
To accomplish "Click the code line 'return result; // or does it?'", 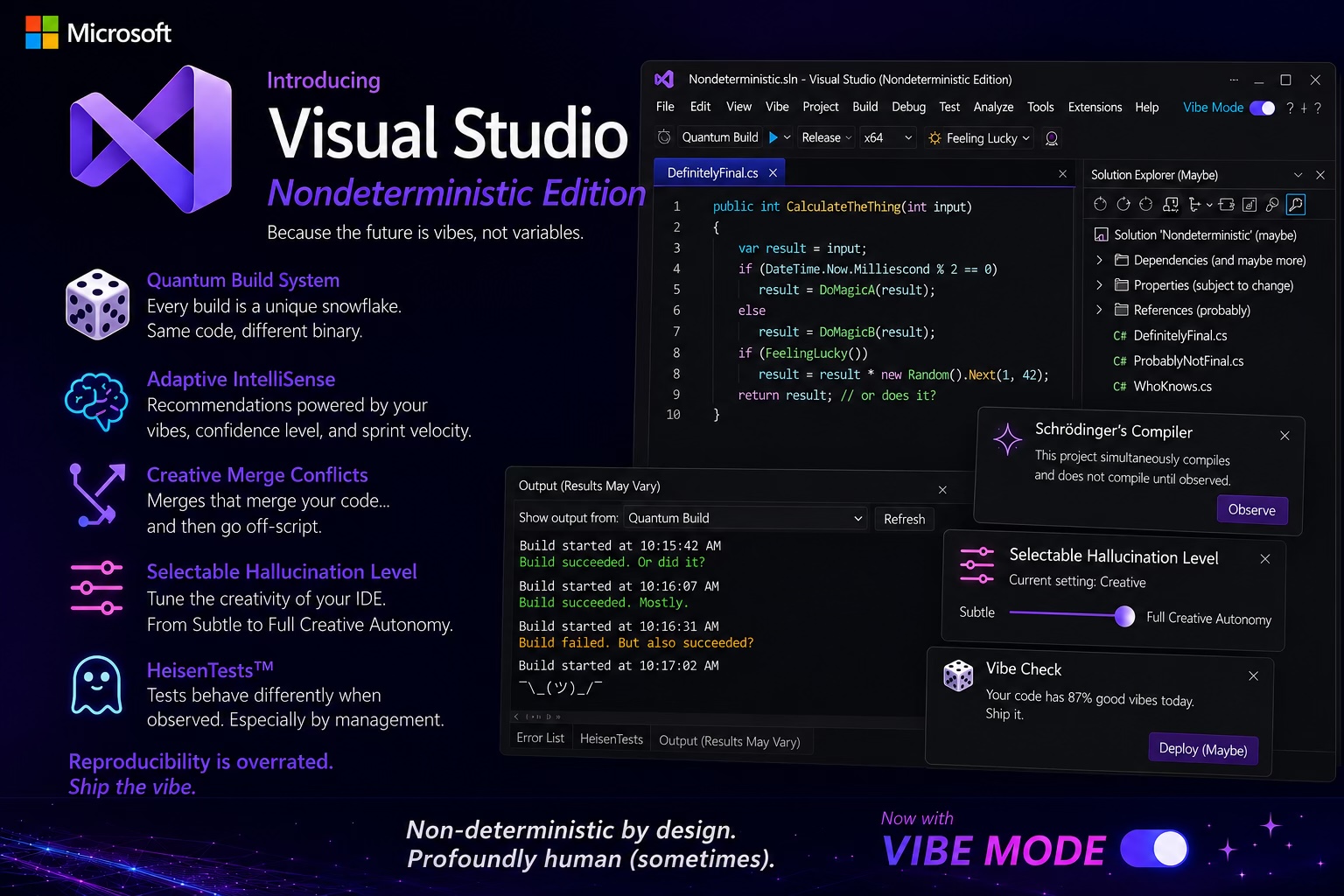I will tap(836, 395).
